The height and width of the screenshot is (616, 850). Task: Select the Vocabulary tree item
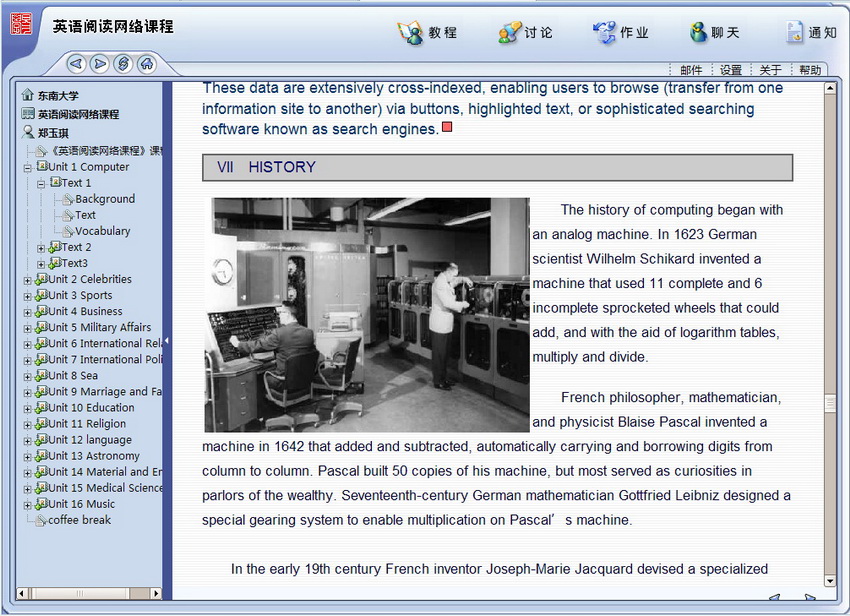point(103,231)
